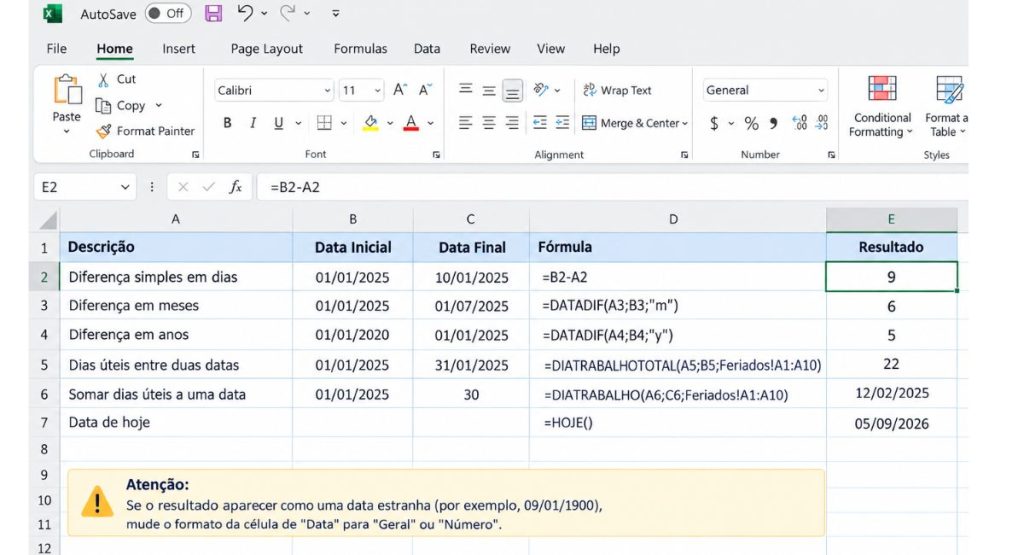
Task: Click the Increase Decimal icon
Action: coord(799,123)
